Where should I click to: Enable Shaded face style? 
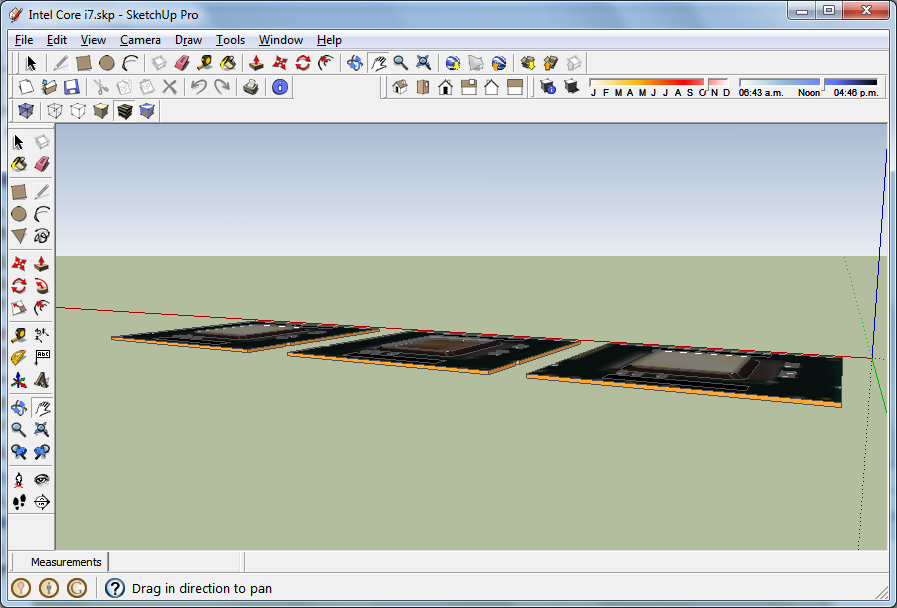click(x=101, y=110)
